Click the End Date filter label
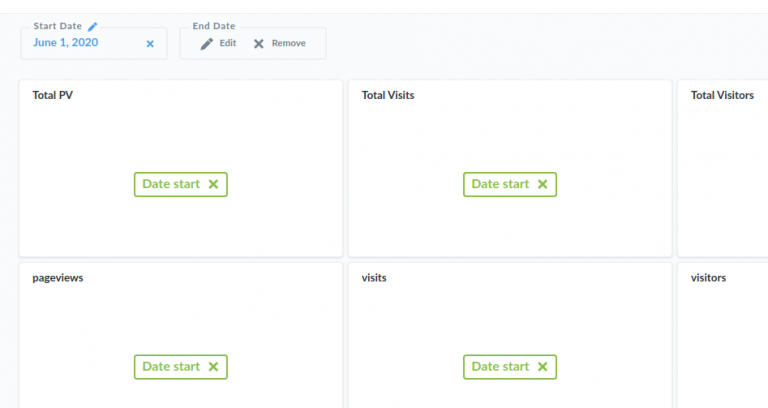The width and height of the screenshot is (768, 408). (214, 26)
